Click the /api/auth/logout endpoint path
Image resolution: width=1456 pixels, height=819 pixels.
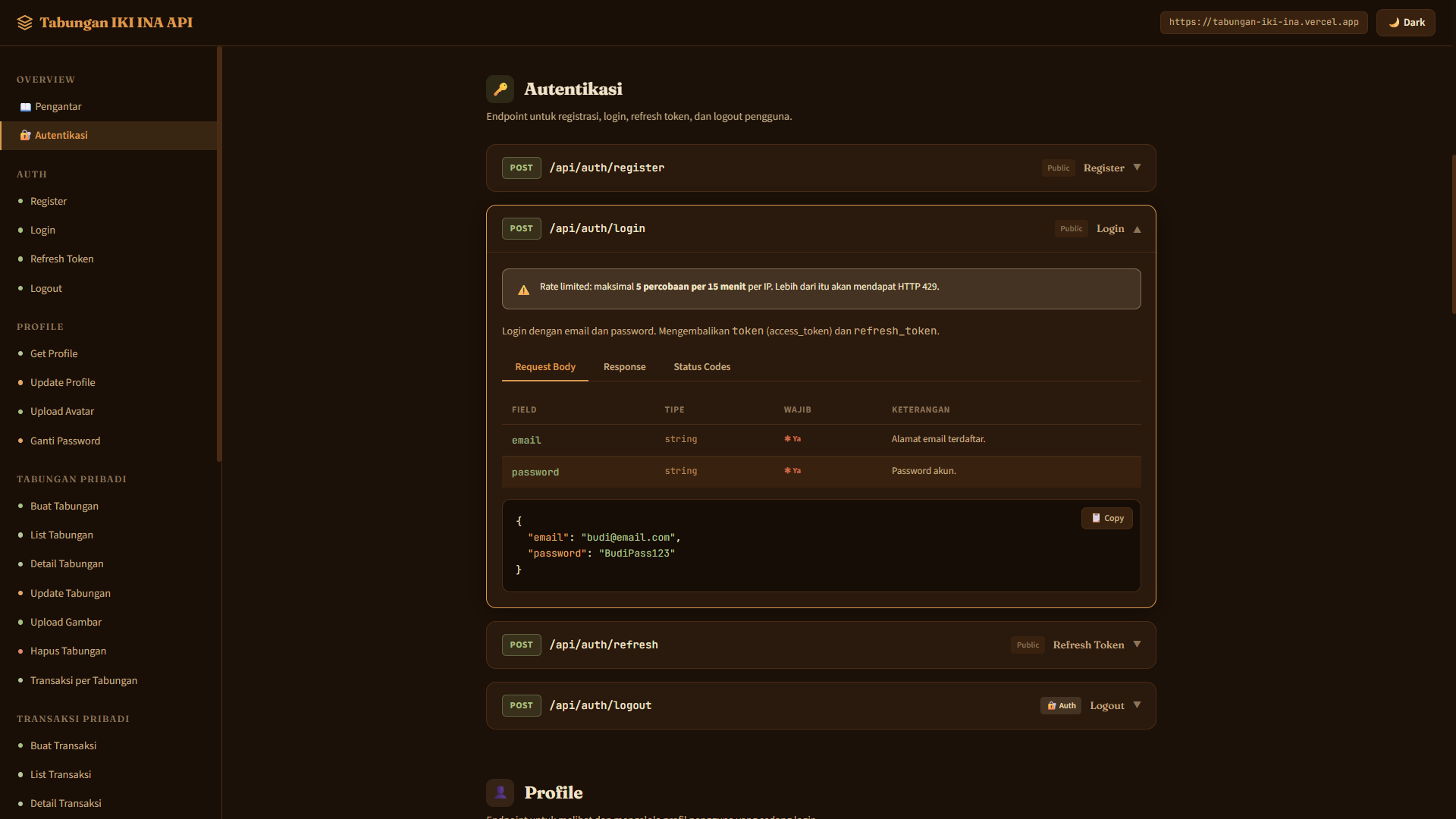(601, 705)
